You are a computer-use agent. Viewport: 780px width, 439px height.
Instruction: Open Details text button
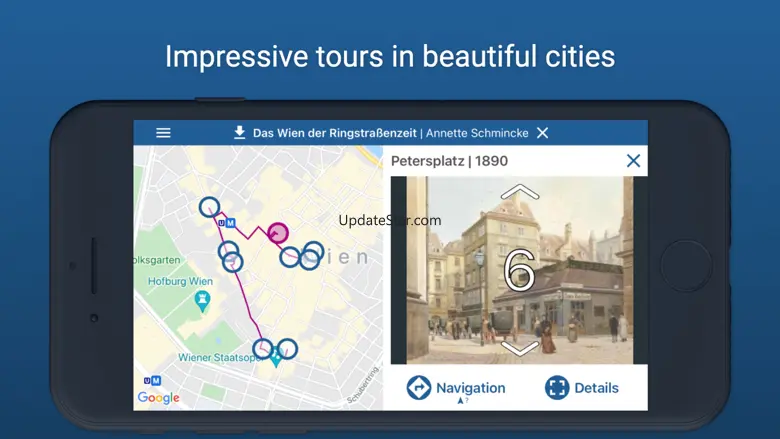tap(596, 388)
